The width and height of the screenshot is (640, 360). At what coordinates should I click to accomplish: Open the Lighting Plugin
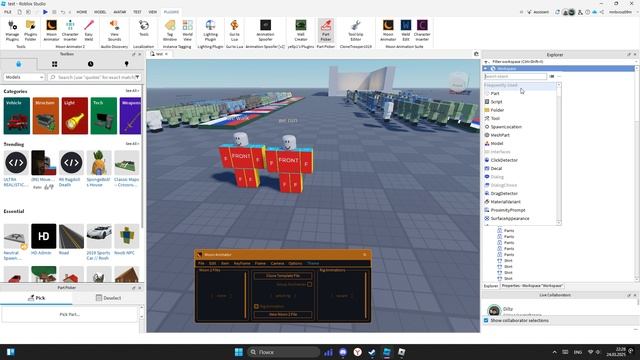(210, 31)
